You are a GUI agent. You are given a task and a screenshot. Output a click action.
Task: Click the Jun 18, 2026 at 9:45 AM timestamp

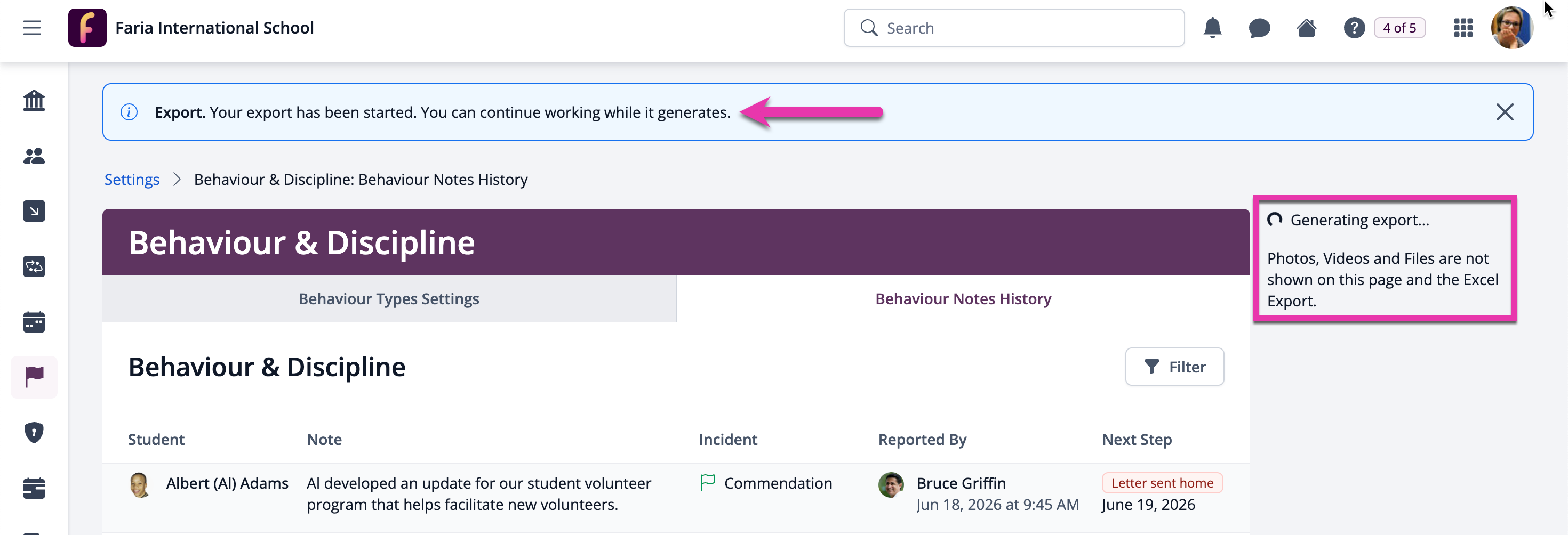click(997, 505)
